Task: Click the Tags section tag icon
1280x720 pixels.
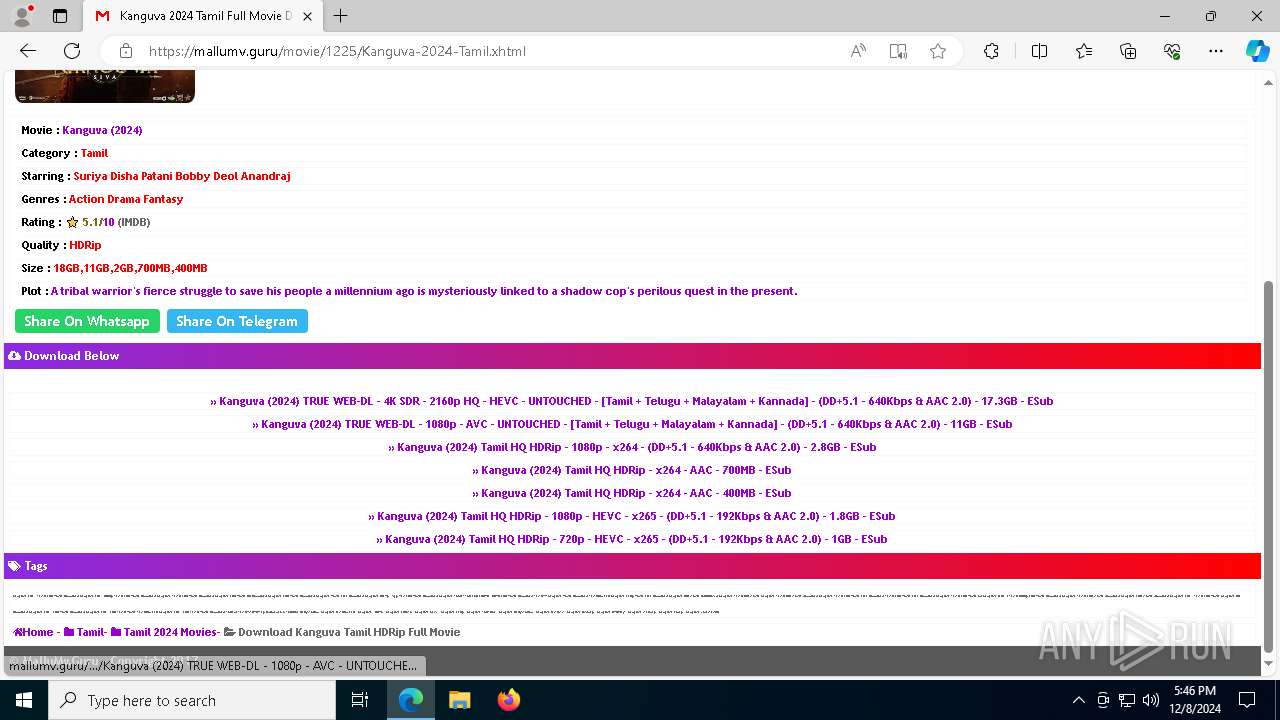Action: pos(14,566)
